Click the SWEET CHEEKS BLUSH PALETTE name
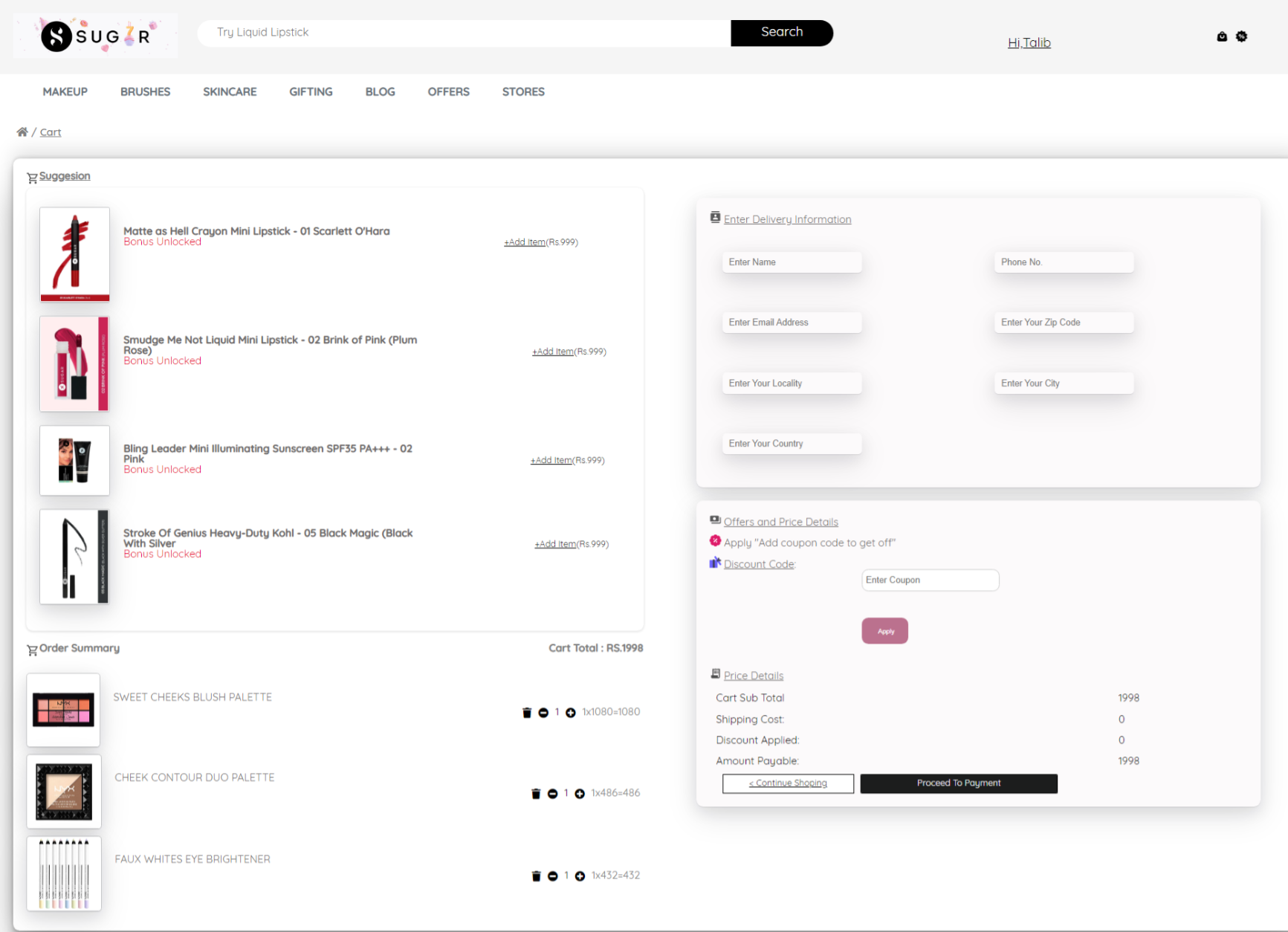The image size is (1288, 932). point(192,697)
